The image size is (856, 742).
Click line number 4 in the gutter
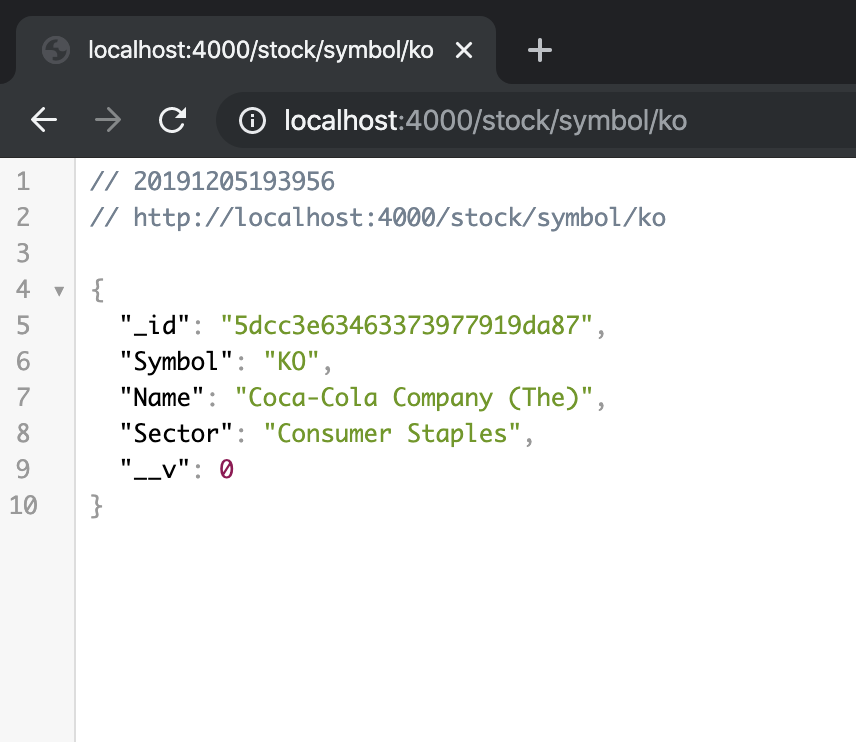23,289
